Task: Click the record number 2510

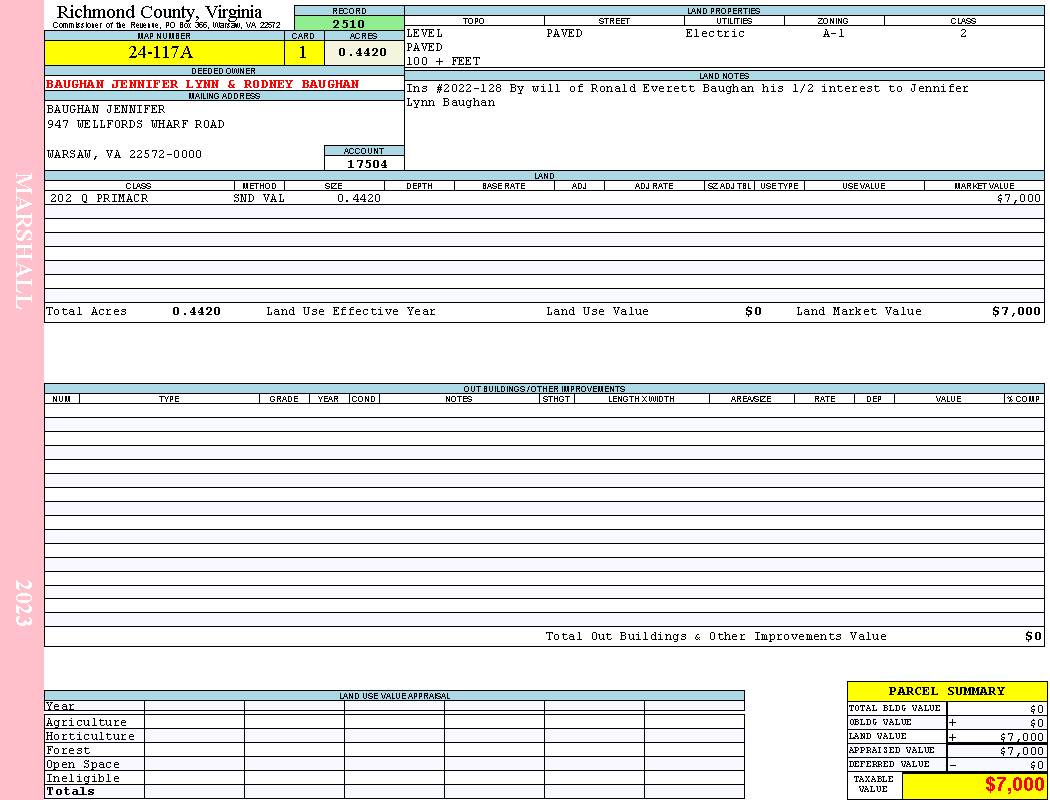Action: (349, 24)
